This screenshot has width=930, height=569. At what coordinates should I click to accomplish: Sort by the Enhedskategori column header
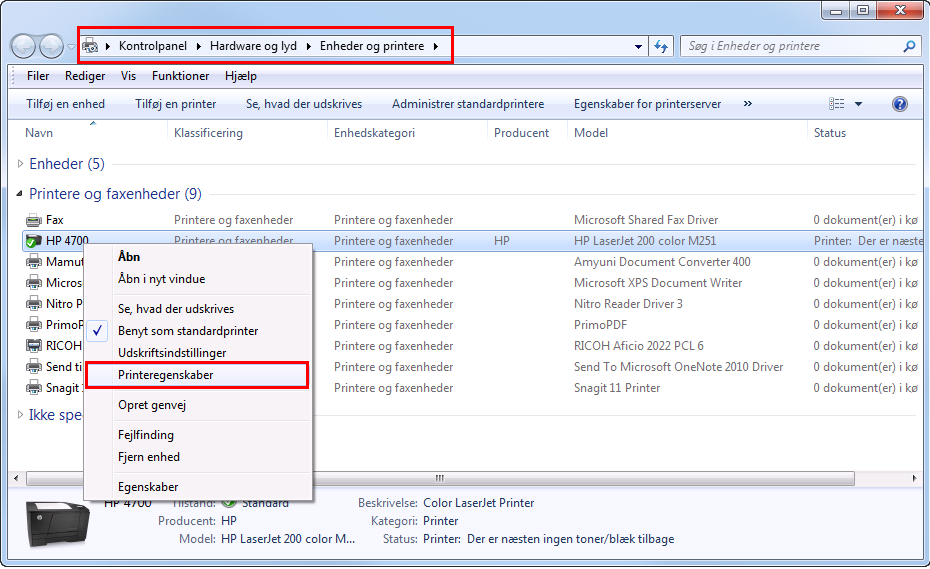click(x=374, y=133)
